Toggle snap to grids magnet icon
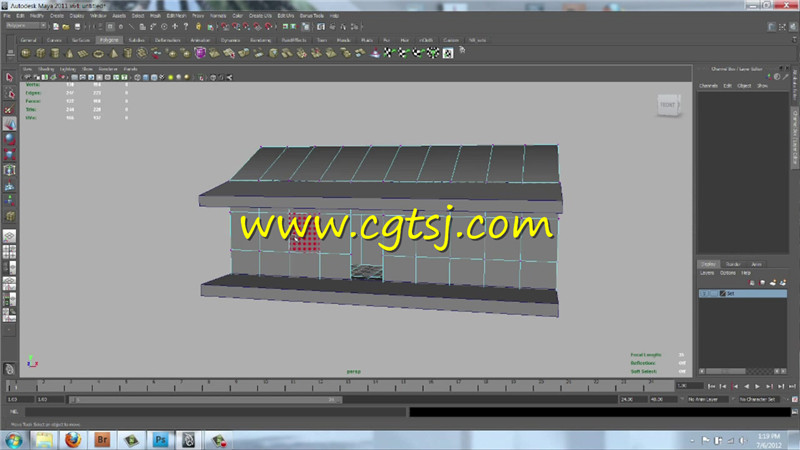The width and height of the screenshot is (800, 450). coord(224,27)
